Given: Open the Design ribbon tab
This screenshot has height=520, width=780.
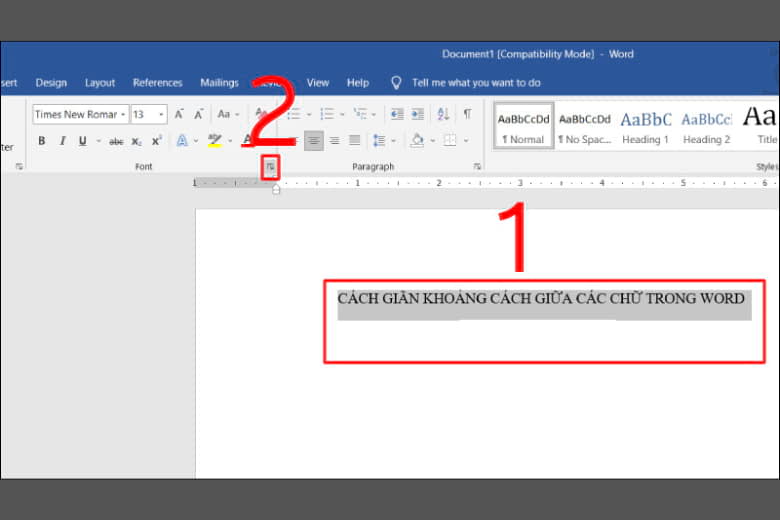Looking at the screenshot, I should pyautogui.click(x=51, y=83).
